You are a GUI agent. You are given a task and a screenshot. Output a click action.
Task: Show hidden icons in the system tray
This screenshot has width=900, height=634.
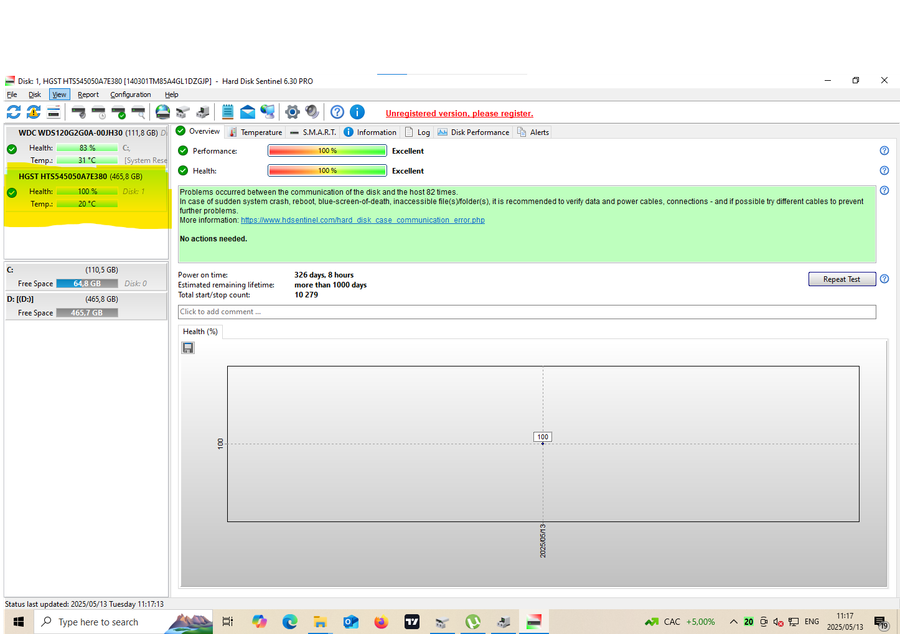point(734,621)
